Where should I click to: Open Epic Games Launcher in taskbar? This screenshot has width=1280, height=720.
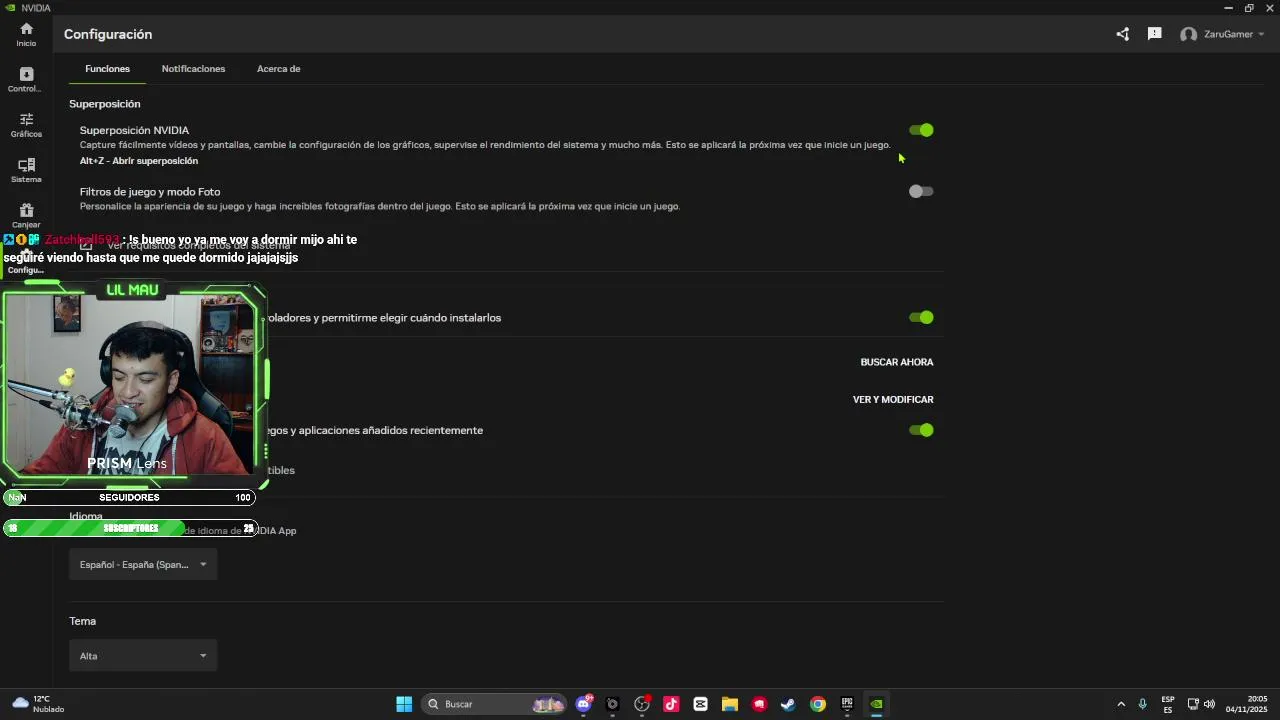click(847, 704)
